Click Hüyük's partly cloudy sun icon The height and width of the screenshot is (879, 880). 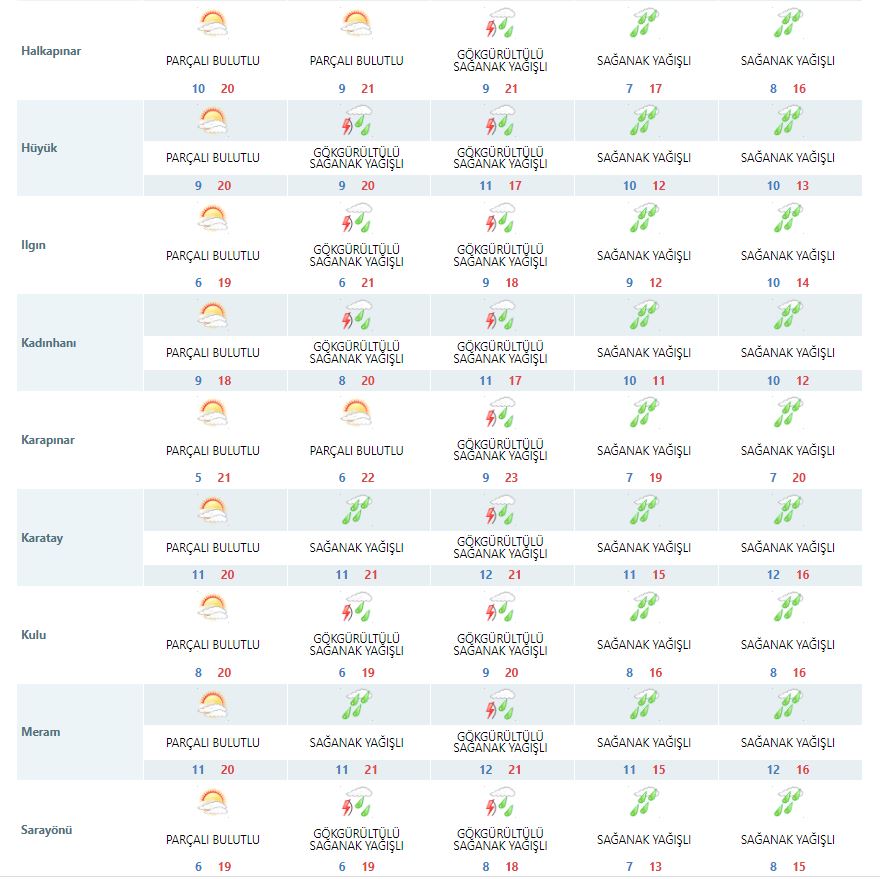212,122
